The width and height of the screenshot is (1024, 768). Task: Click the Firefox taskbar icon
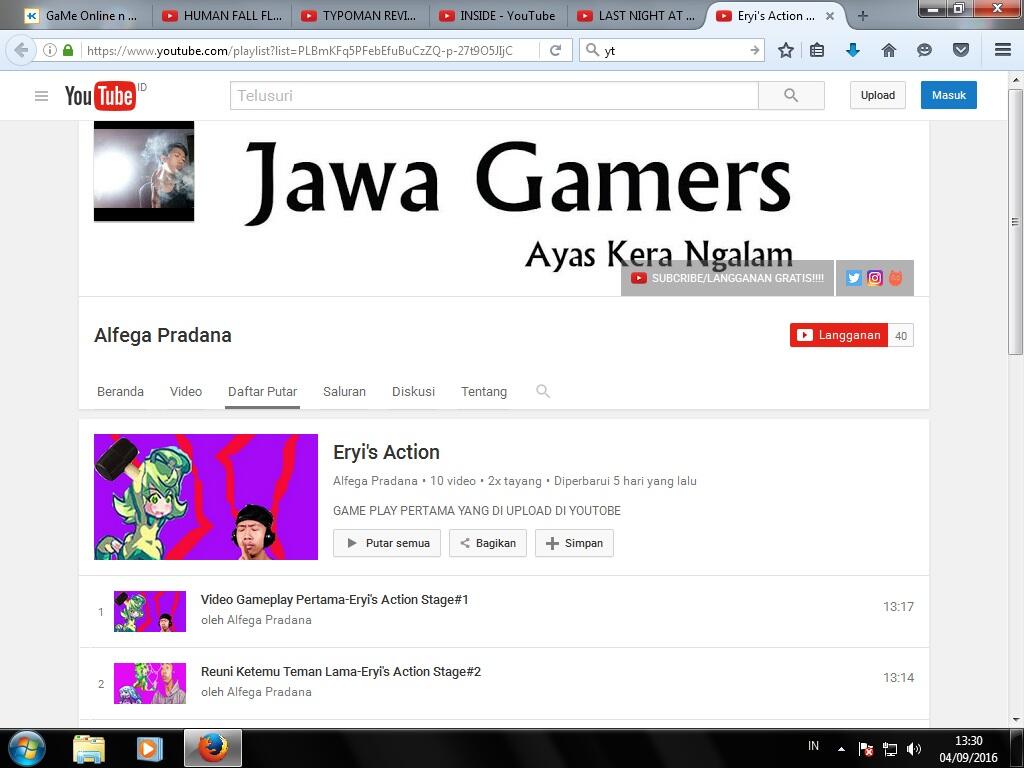pyautogui.click(x=213, y=748)
